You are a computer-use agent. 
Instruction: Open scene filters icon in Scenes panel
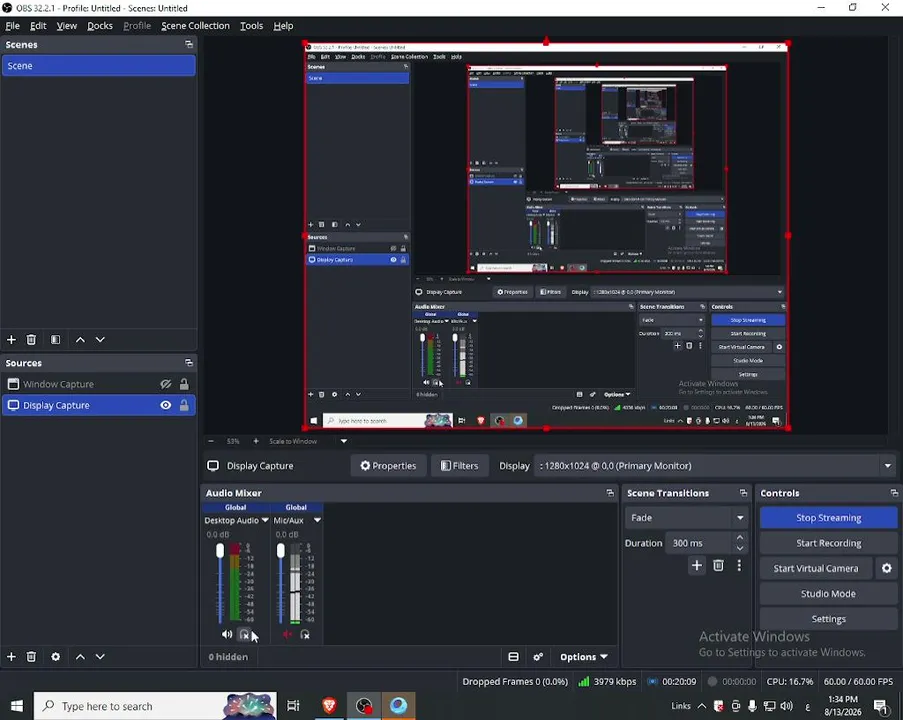click(55, 340)
